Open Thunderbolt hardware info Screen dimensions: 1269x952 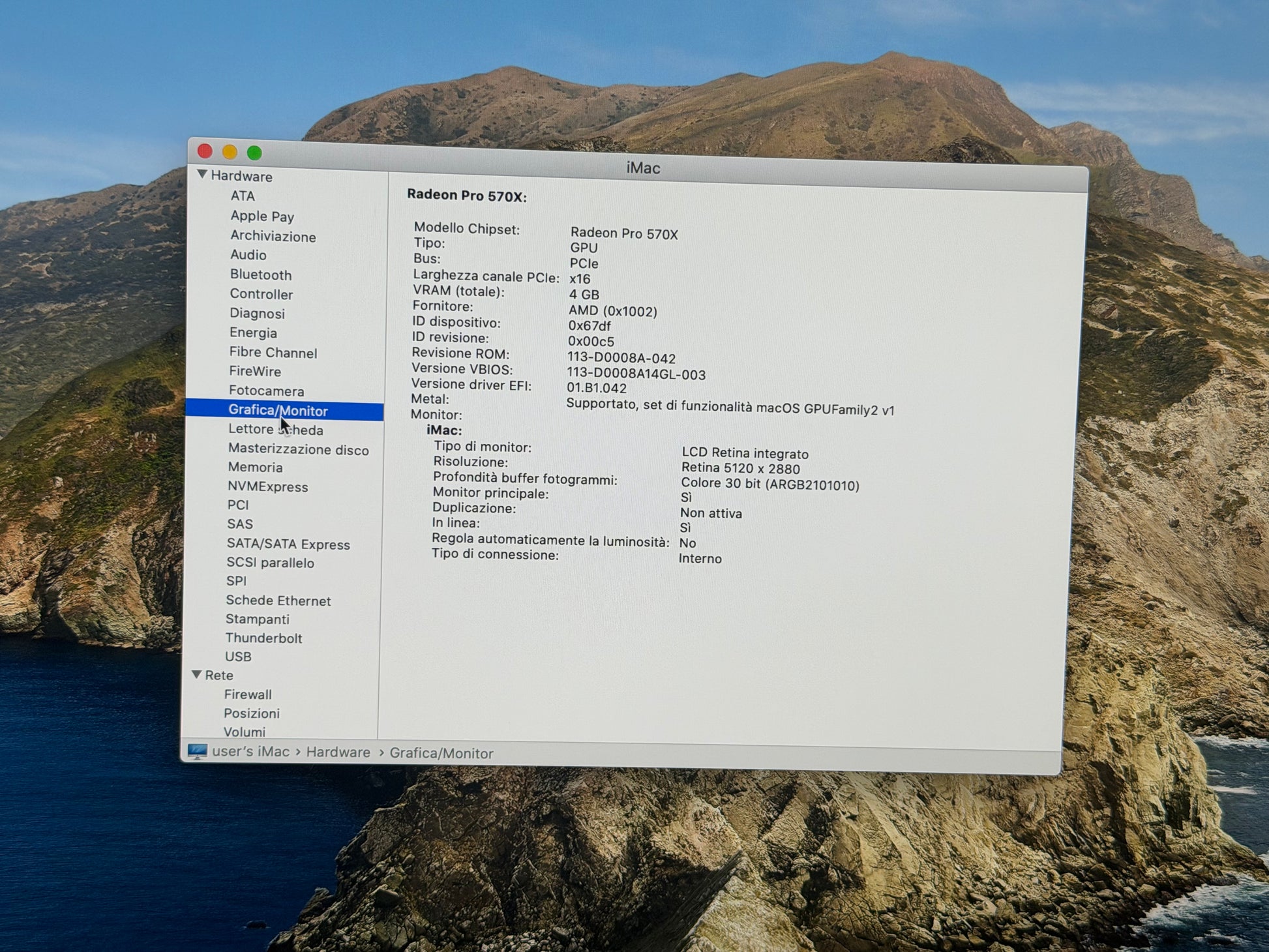click(x=263, y=638)
